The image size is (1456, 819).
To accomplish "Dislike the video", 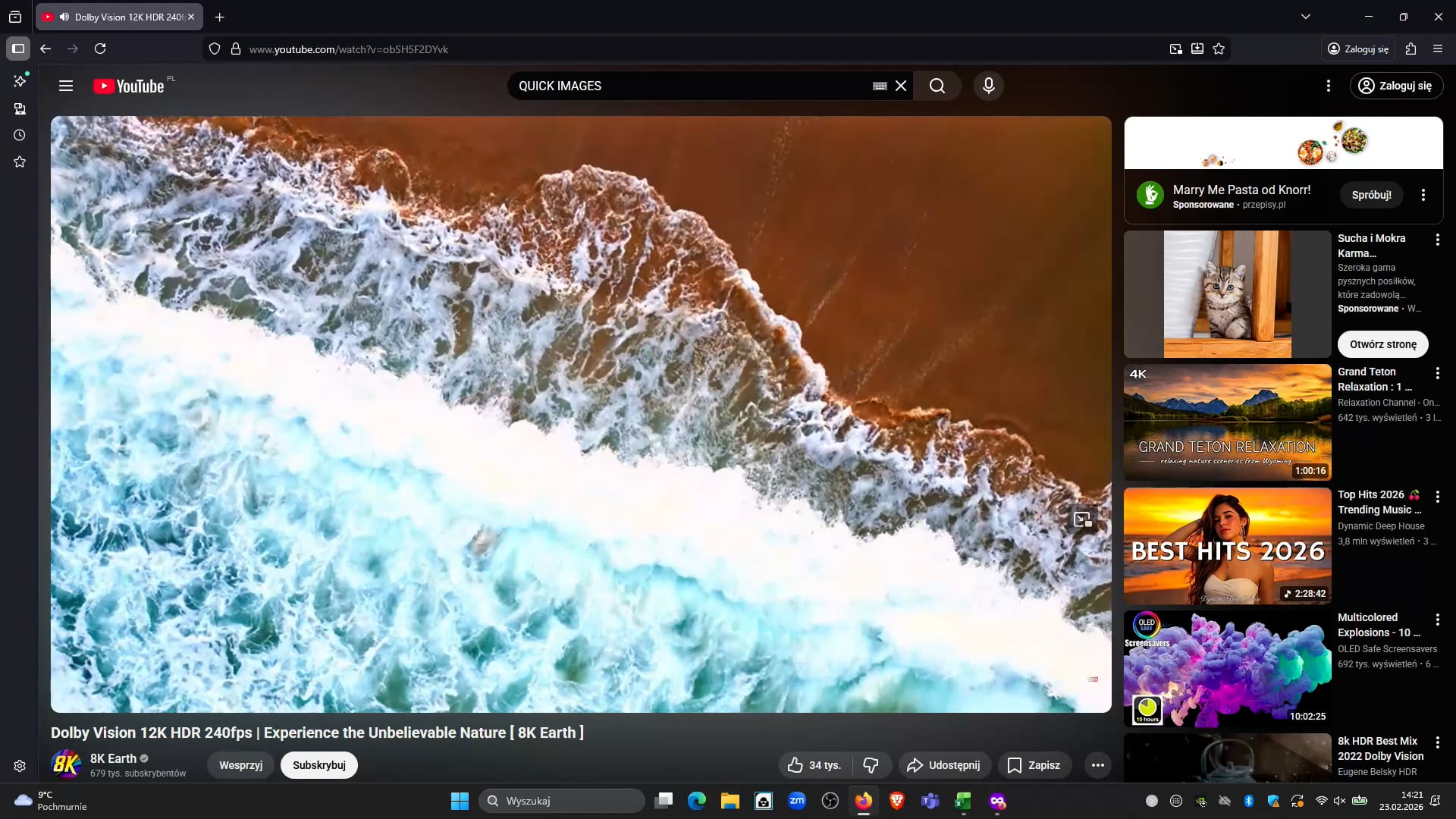I will [871, 765].
